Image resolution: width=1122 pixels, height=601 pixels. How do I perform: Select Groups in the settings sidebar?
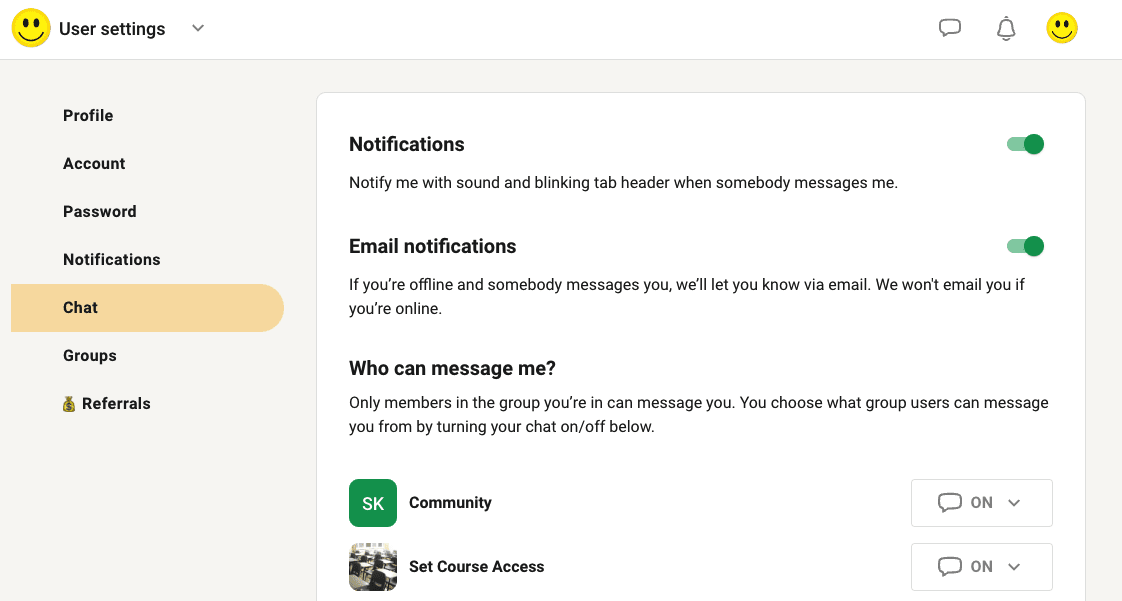coord(90,356)
